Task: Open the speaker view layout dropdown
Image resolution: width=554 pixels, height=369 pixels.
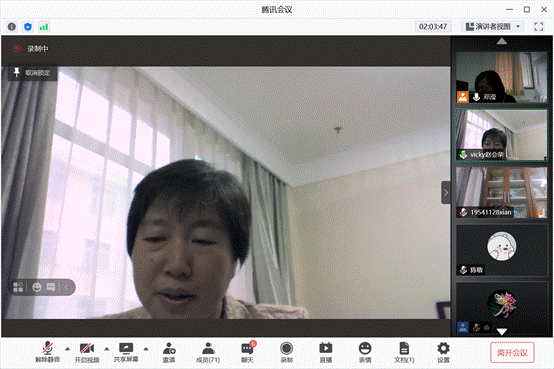Action: (493, 27)
